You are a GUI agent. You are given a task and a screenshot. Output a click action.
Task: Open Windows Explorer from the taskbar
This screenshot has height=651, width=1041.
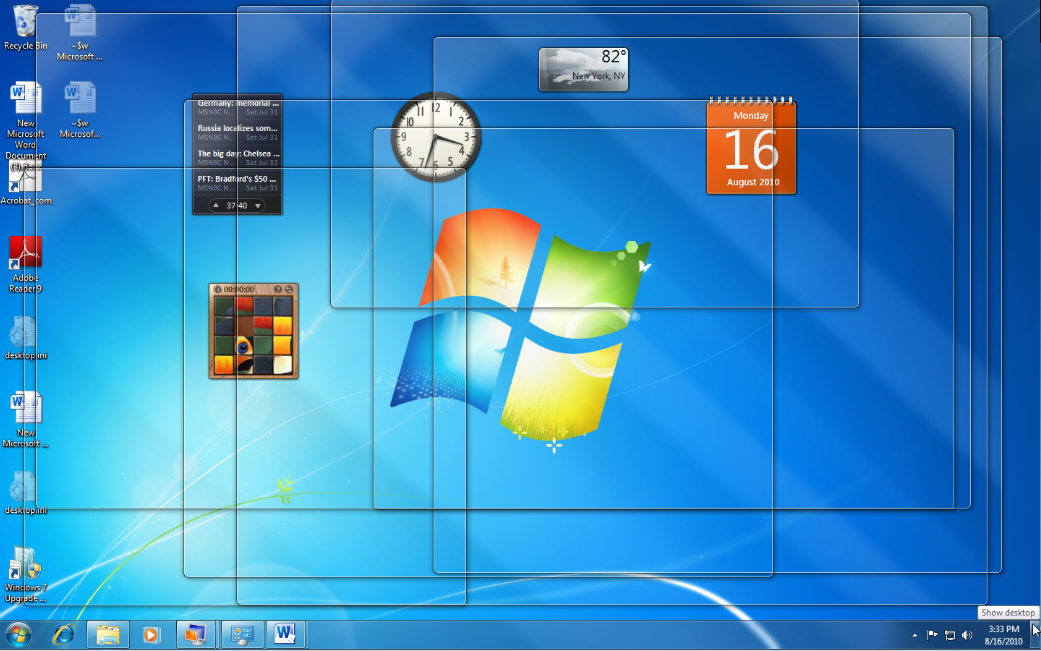click(x=108, y=635)
